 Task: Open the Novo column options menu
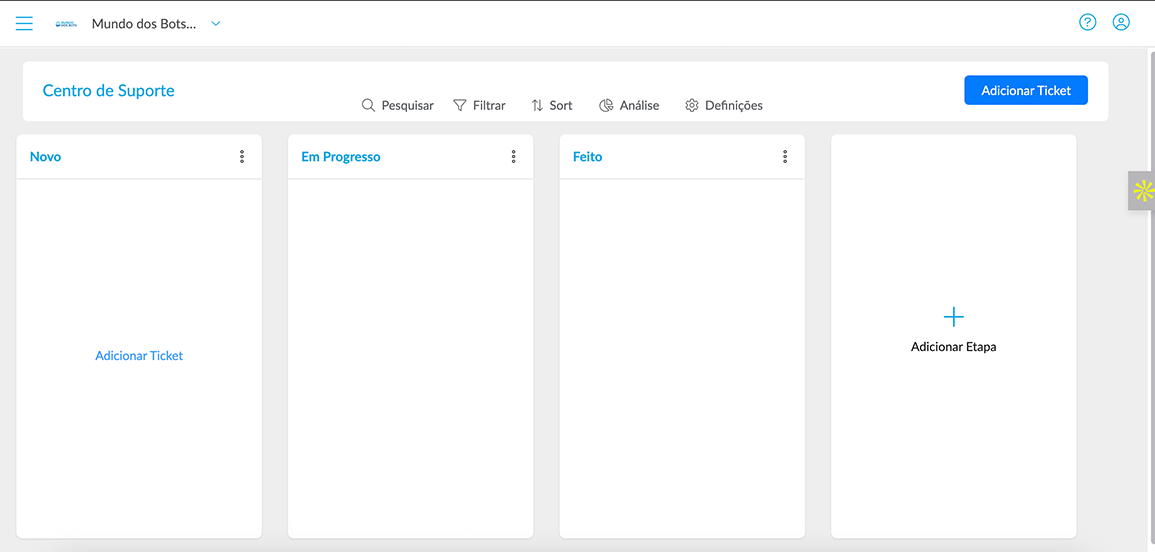coord(242,156)
